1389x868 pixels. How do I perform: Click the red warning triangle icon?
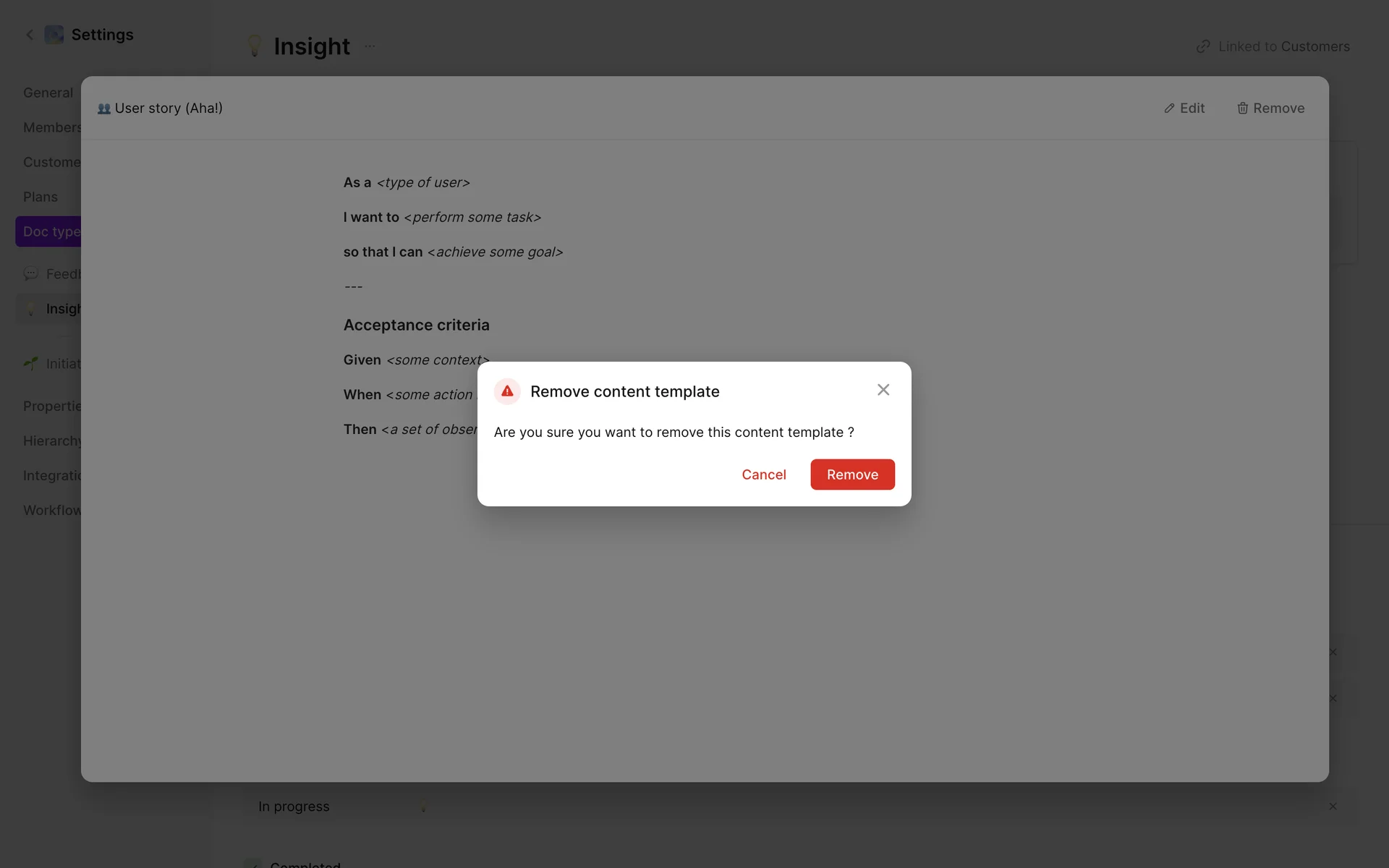[507, 391]
